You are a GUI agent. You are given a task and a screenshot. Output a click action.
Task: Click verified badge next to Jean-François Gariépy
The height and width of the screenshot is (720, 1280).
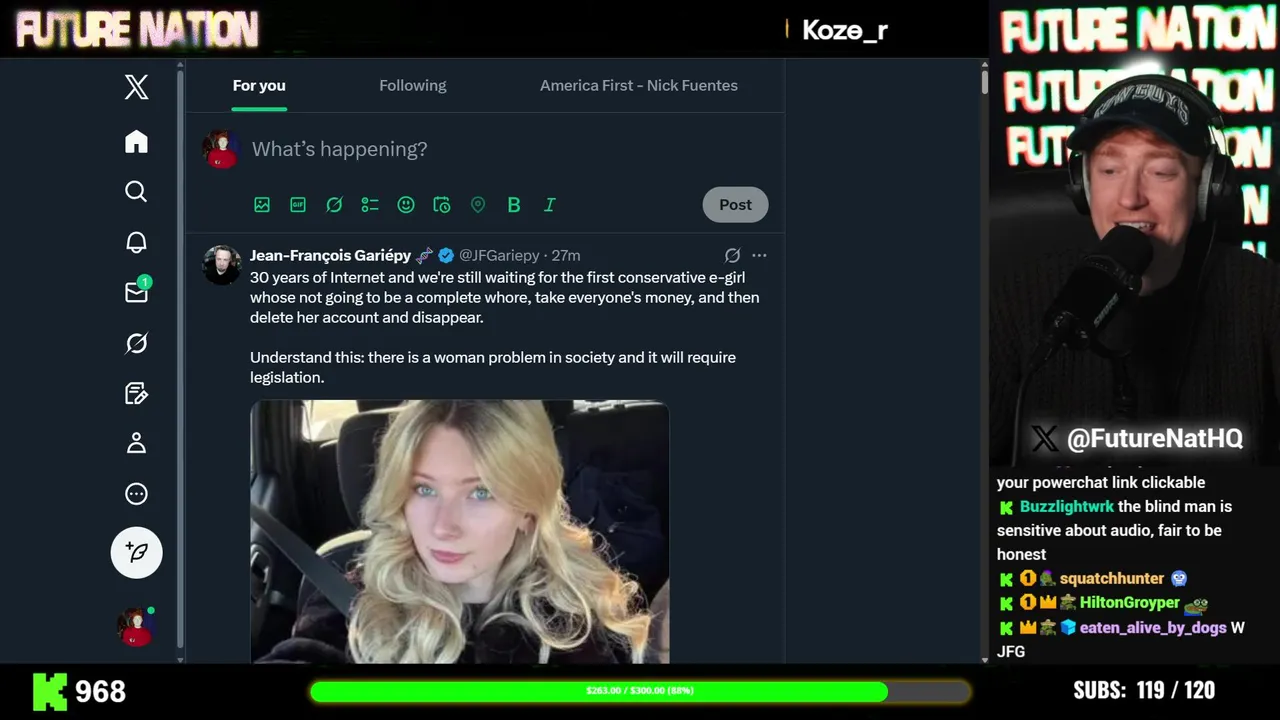(446, 256)
